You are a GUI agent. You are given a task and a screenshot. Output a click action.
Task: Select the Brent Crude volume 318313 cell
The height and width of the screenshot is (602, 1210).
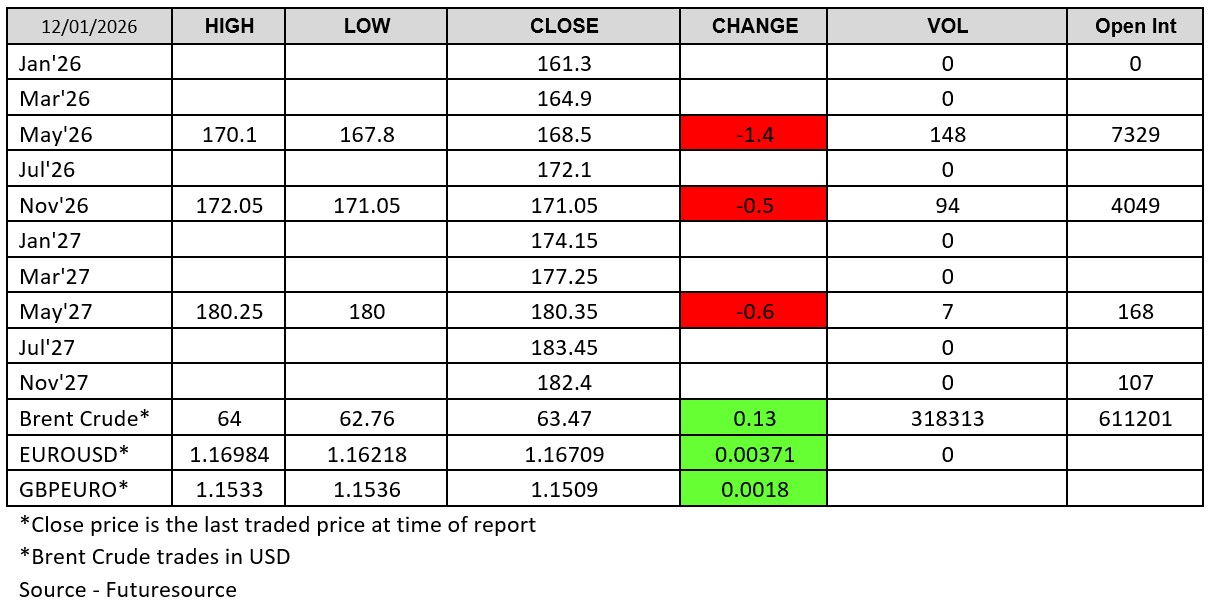[x=947, y=418]
